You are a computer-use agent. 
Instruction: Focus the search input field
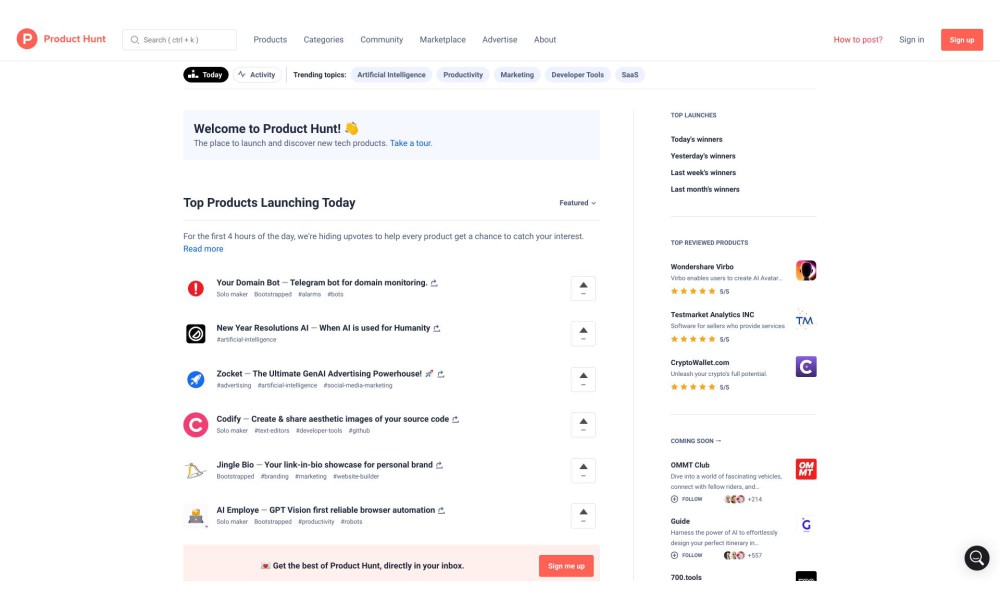click(179, 40)
